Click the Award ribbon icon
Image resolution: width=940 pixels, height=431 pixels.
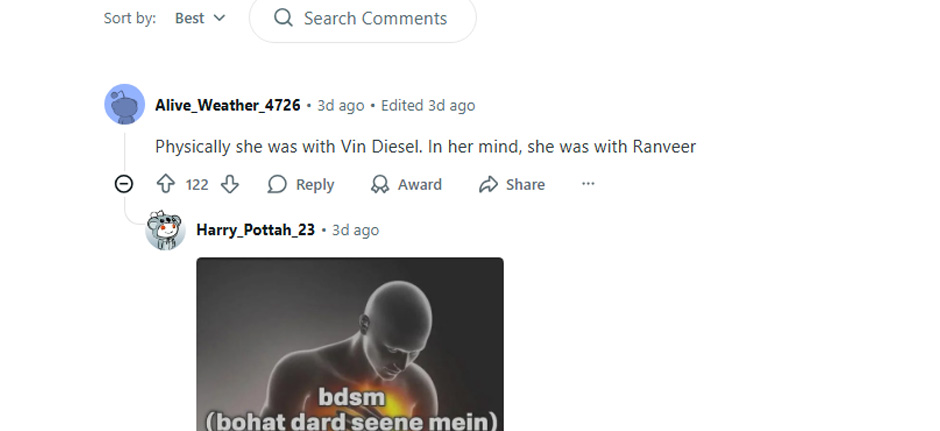(379, 184)
